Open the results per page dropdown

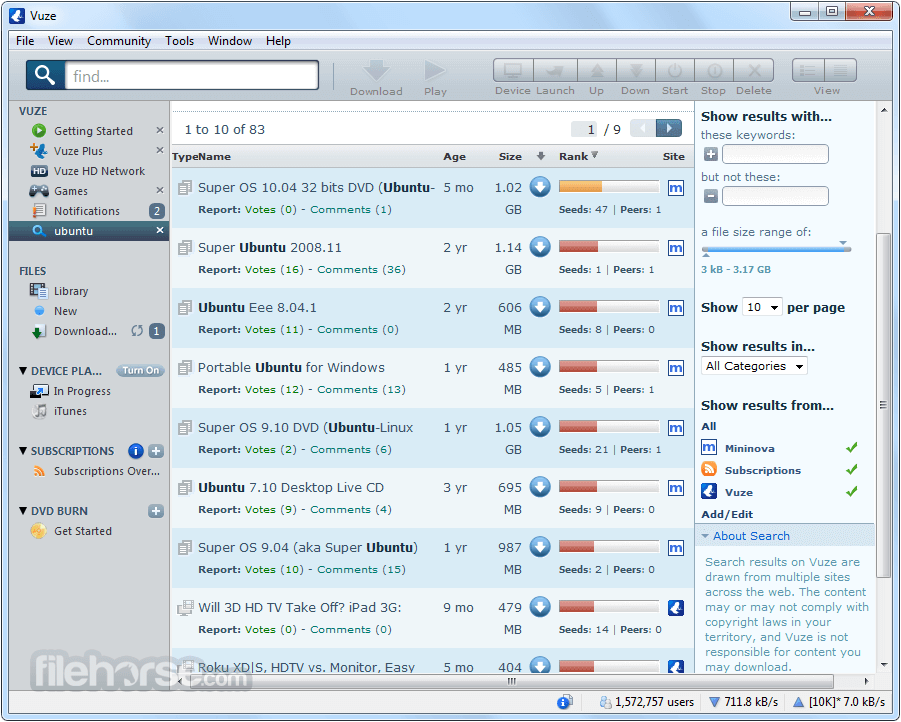coord(762,308)
